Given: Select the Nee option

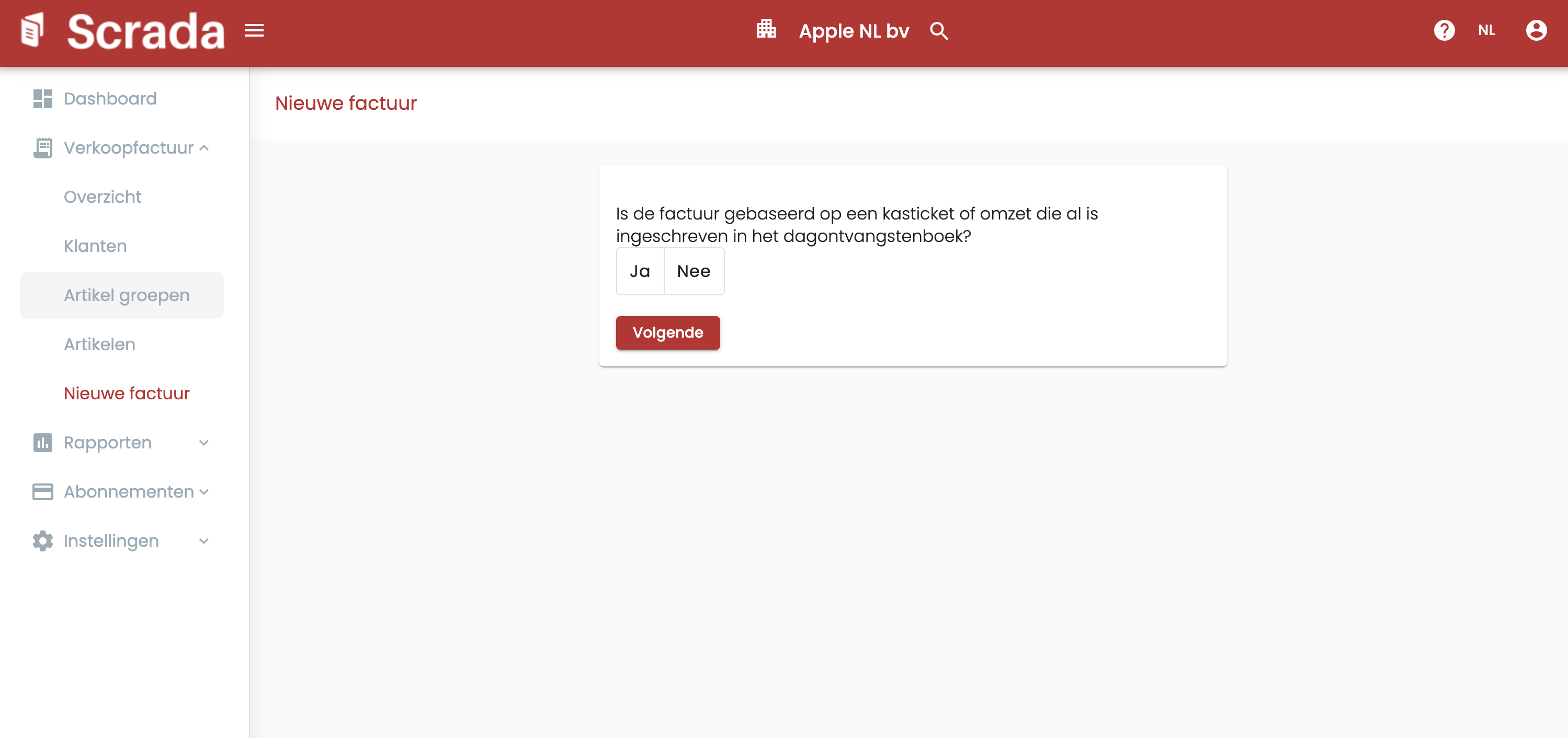Looking at the screenshot, I should [x=694, y=271].
